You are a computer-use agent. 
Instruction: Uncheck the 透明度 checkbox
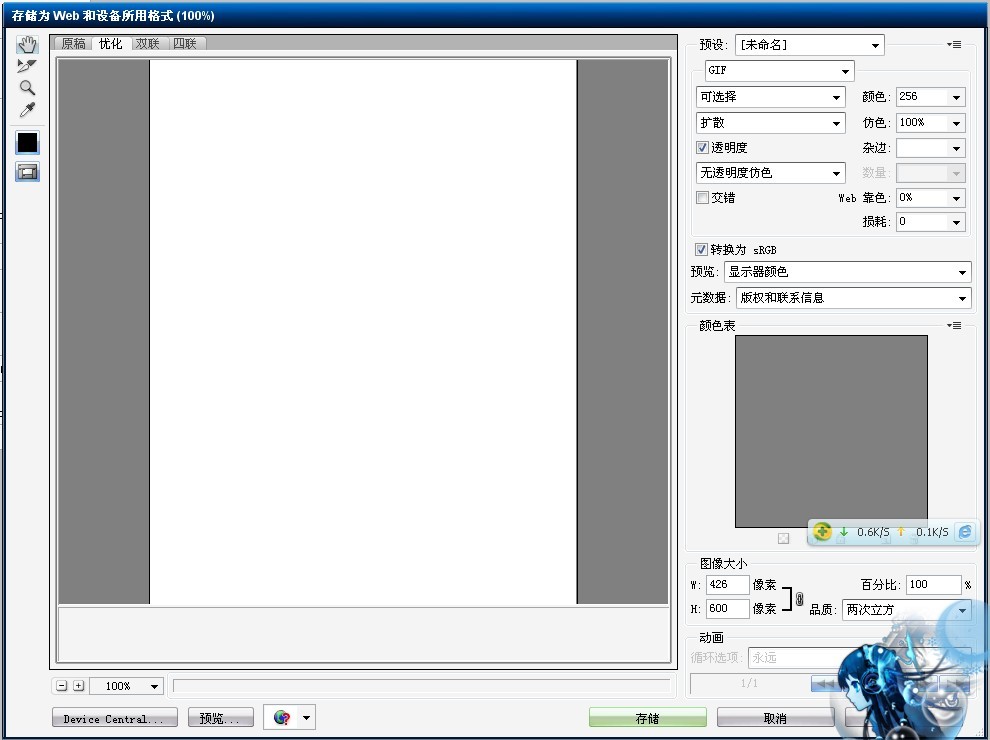point(702,147)
